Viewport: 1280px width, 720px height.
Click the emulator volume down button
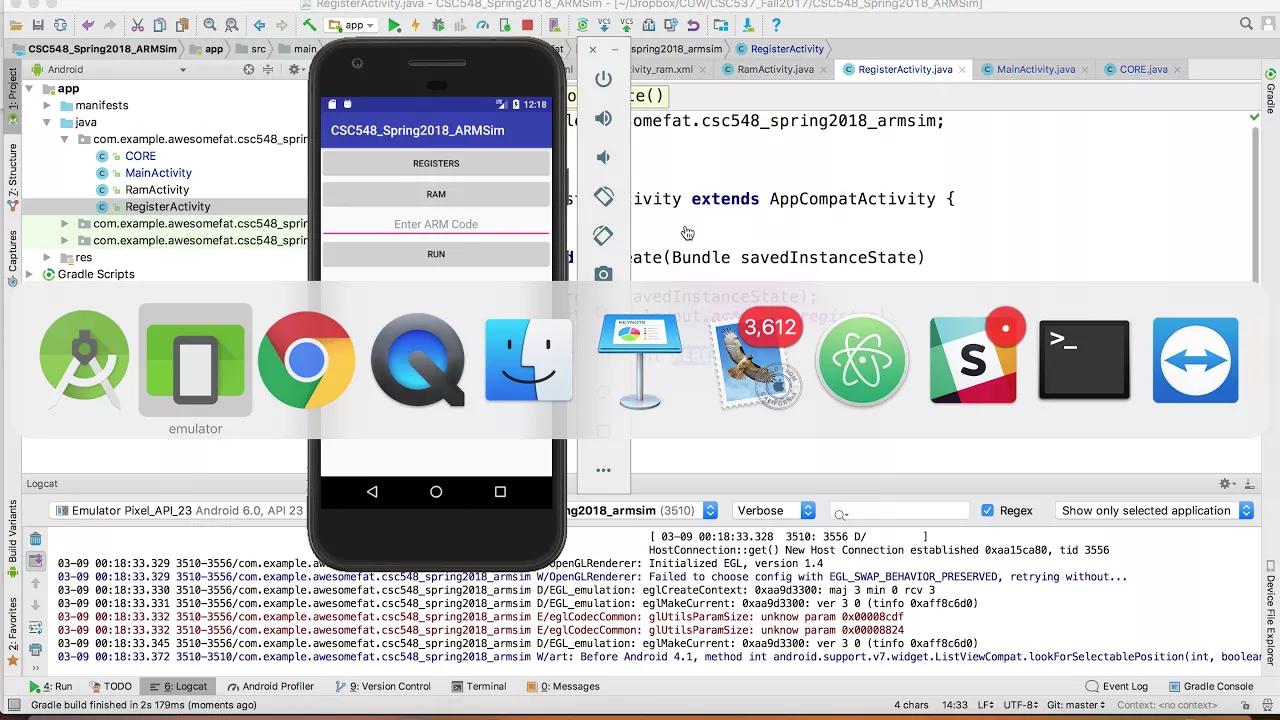tap(603, 157)
